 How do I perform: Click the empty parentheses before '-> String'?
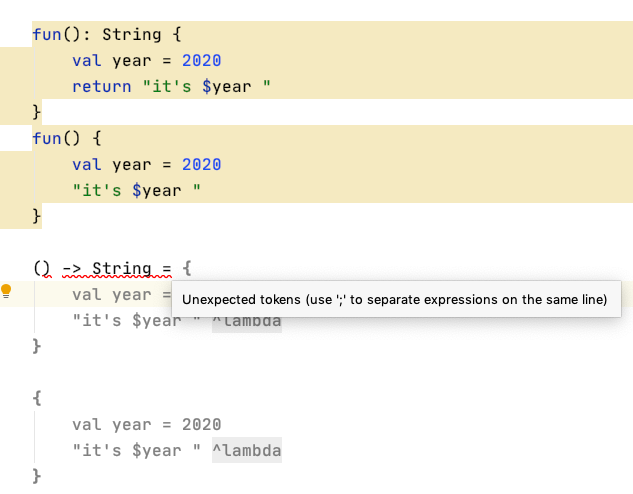(x=41, y=268)
